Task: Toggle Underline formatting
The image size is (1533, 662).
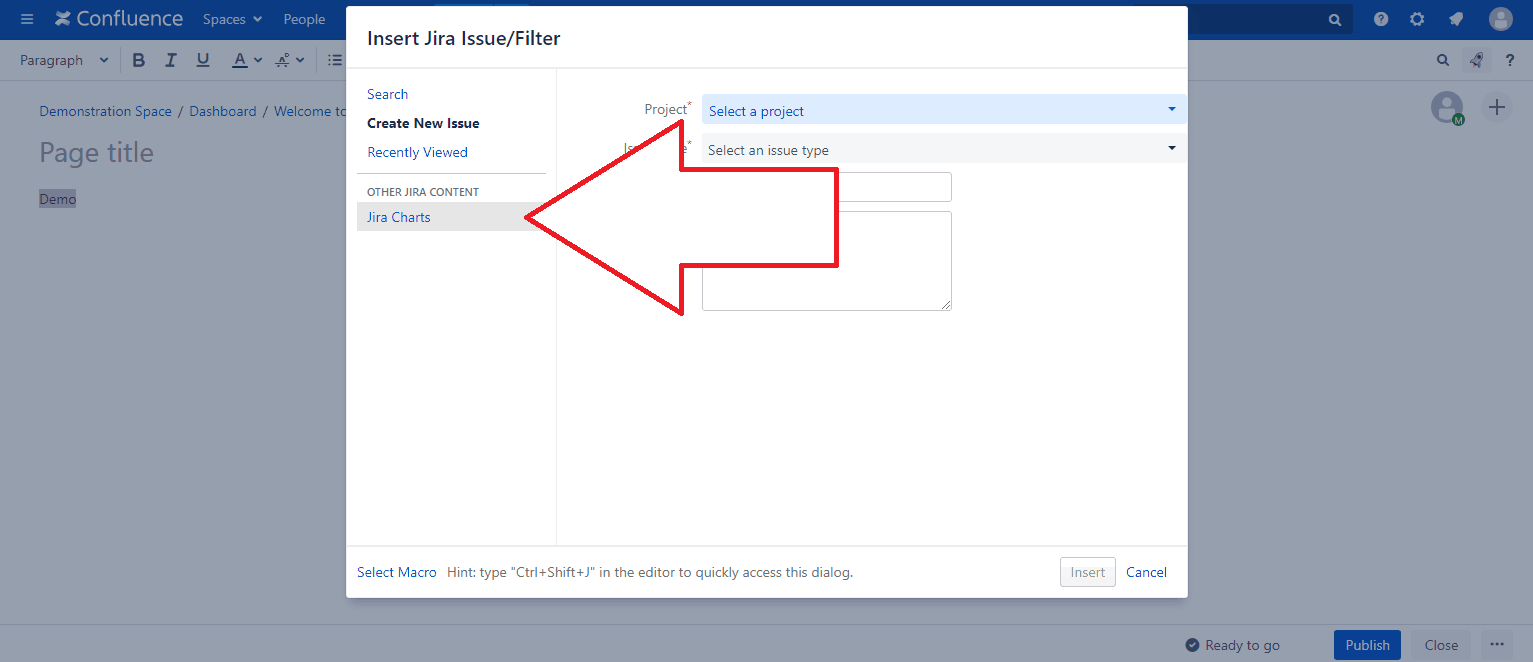Action: tap(202, 59)
